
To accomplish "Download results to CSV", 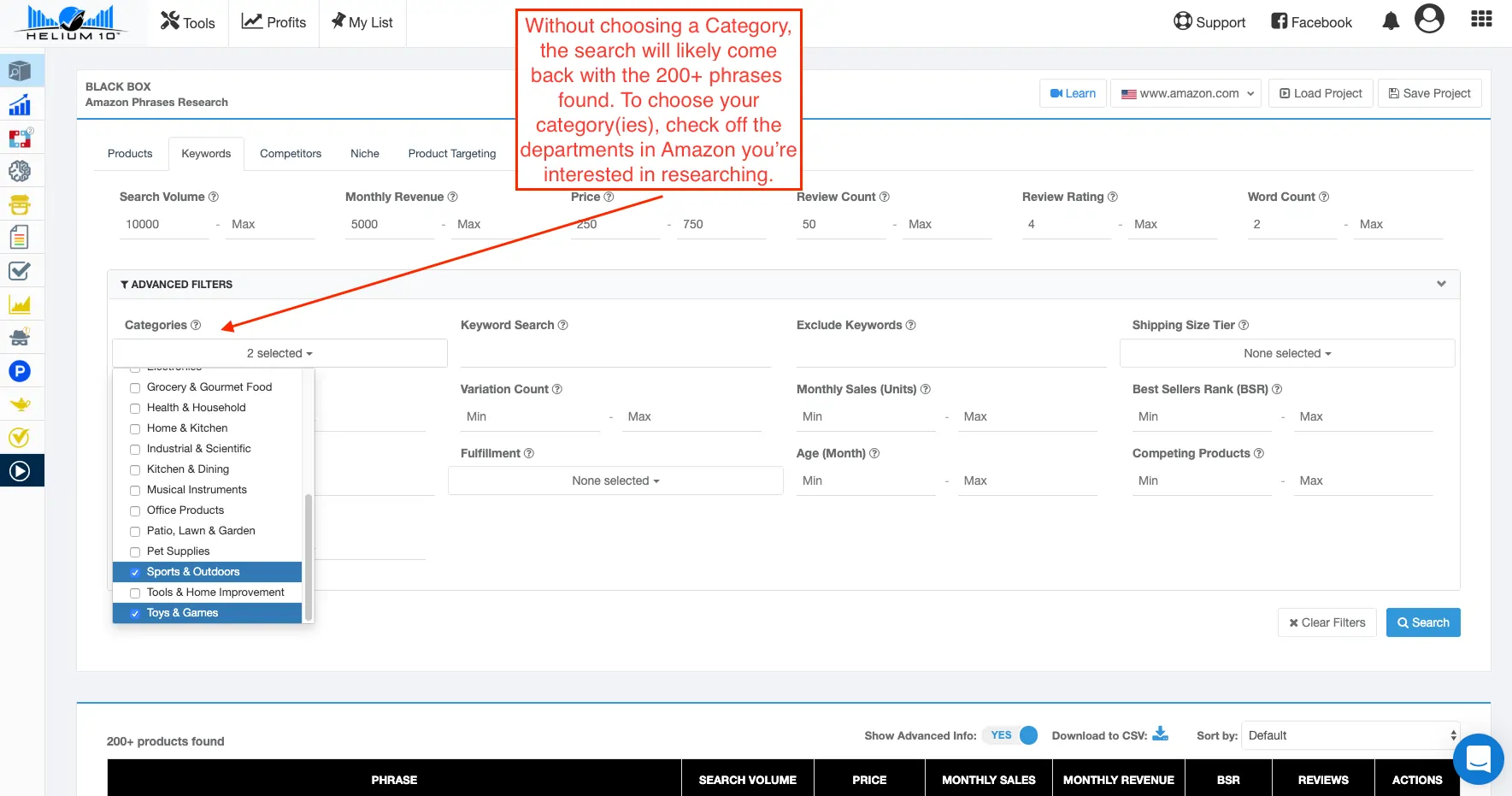I will tap(1160, 734).
